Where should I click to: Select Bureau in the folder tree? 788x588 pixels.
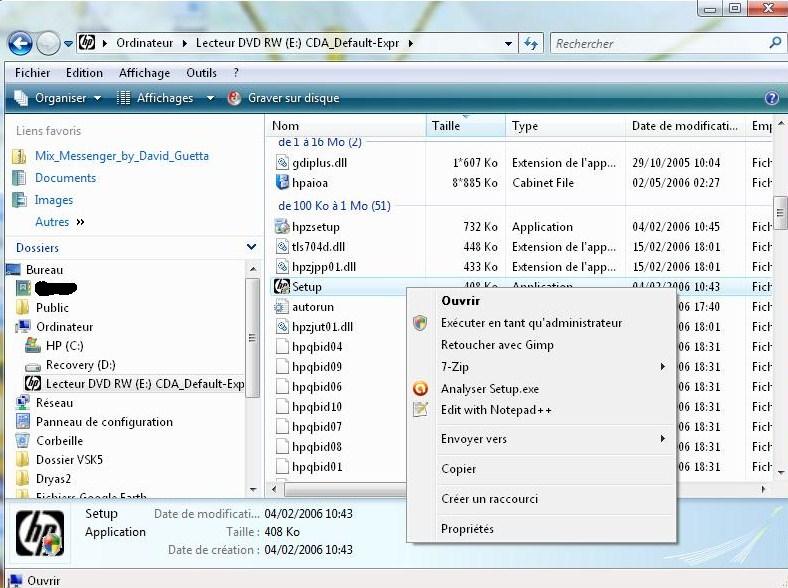(x=44, y=270)
